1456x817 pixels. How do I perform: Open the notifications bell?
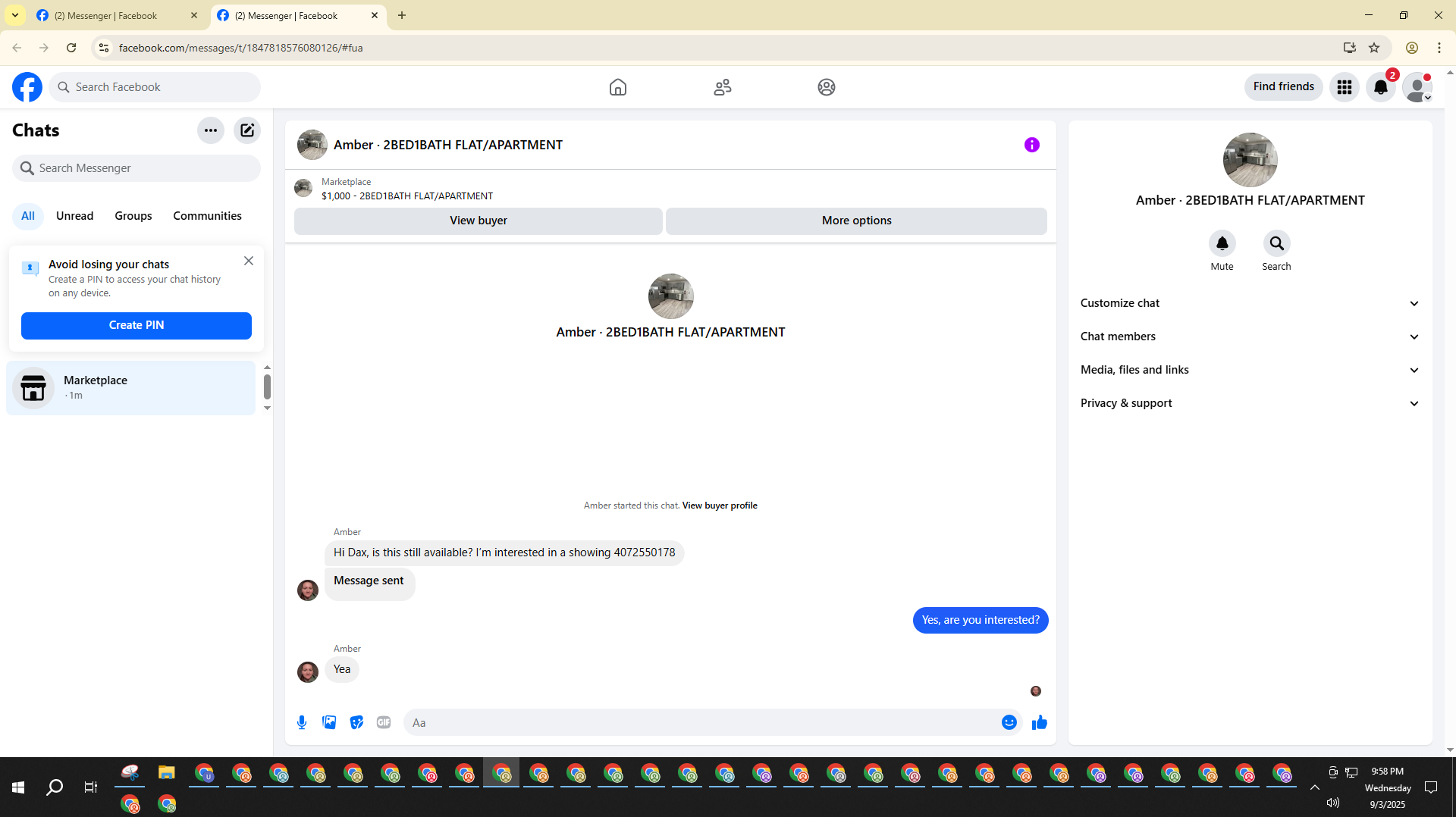(1381, 87)
